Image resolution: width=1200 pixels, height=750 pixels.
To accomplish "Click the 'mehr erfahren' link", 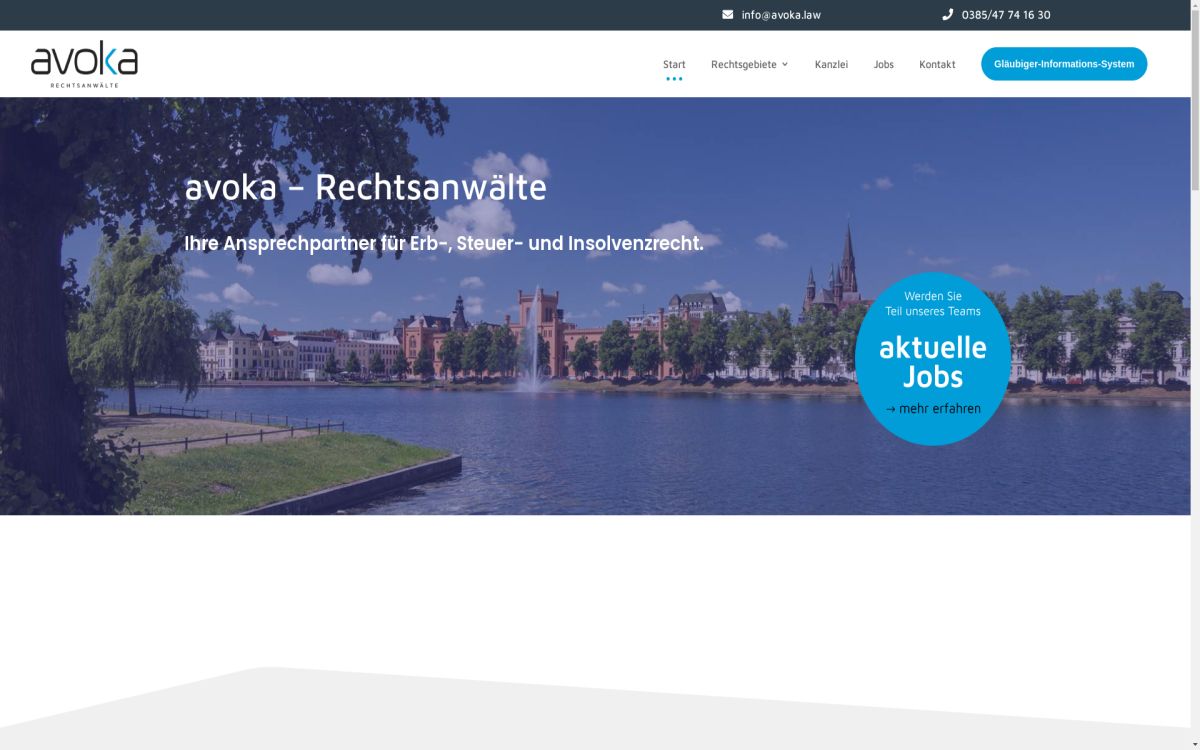I will (x=940, y=408).
